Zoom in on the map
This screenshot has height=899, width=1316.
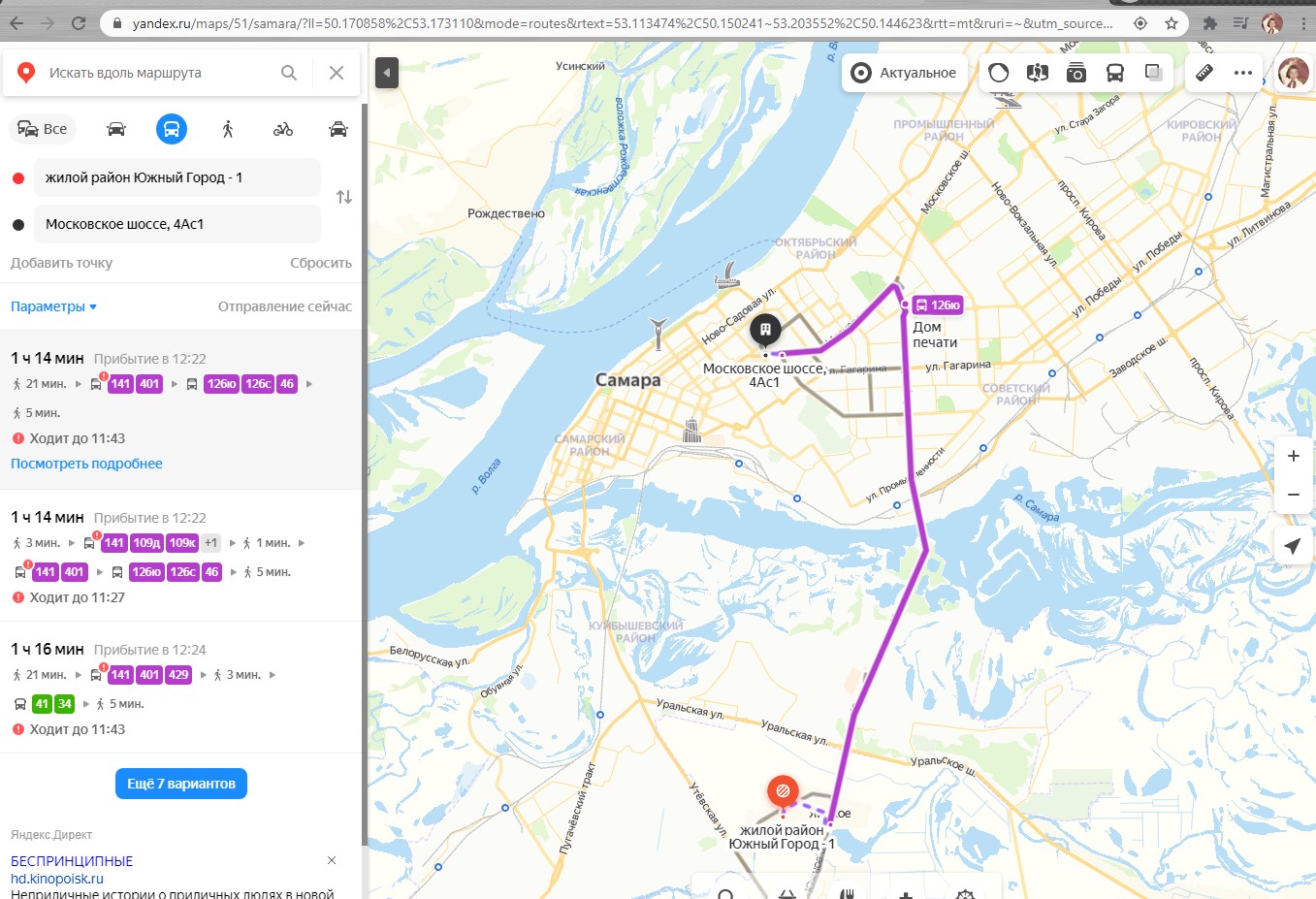tap(1293, 456)
